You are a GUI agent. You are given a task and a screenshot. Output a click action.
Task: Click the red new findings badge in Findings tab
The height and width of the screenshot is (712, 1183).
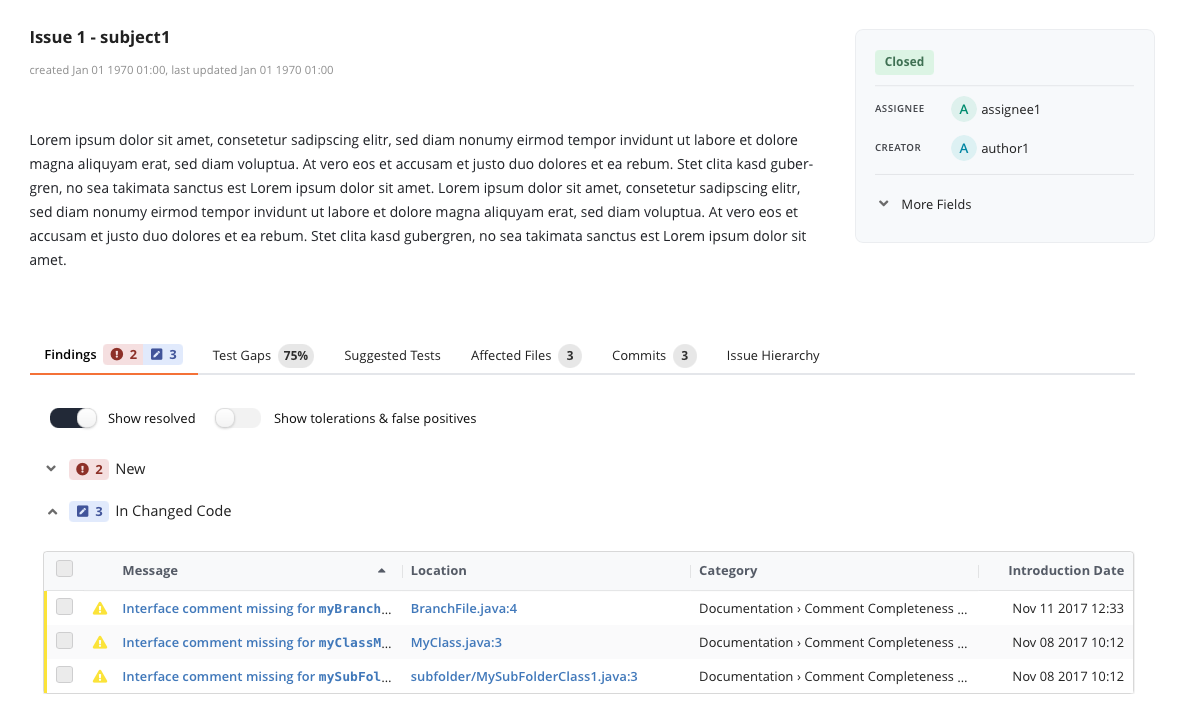(x=124, y=355)
